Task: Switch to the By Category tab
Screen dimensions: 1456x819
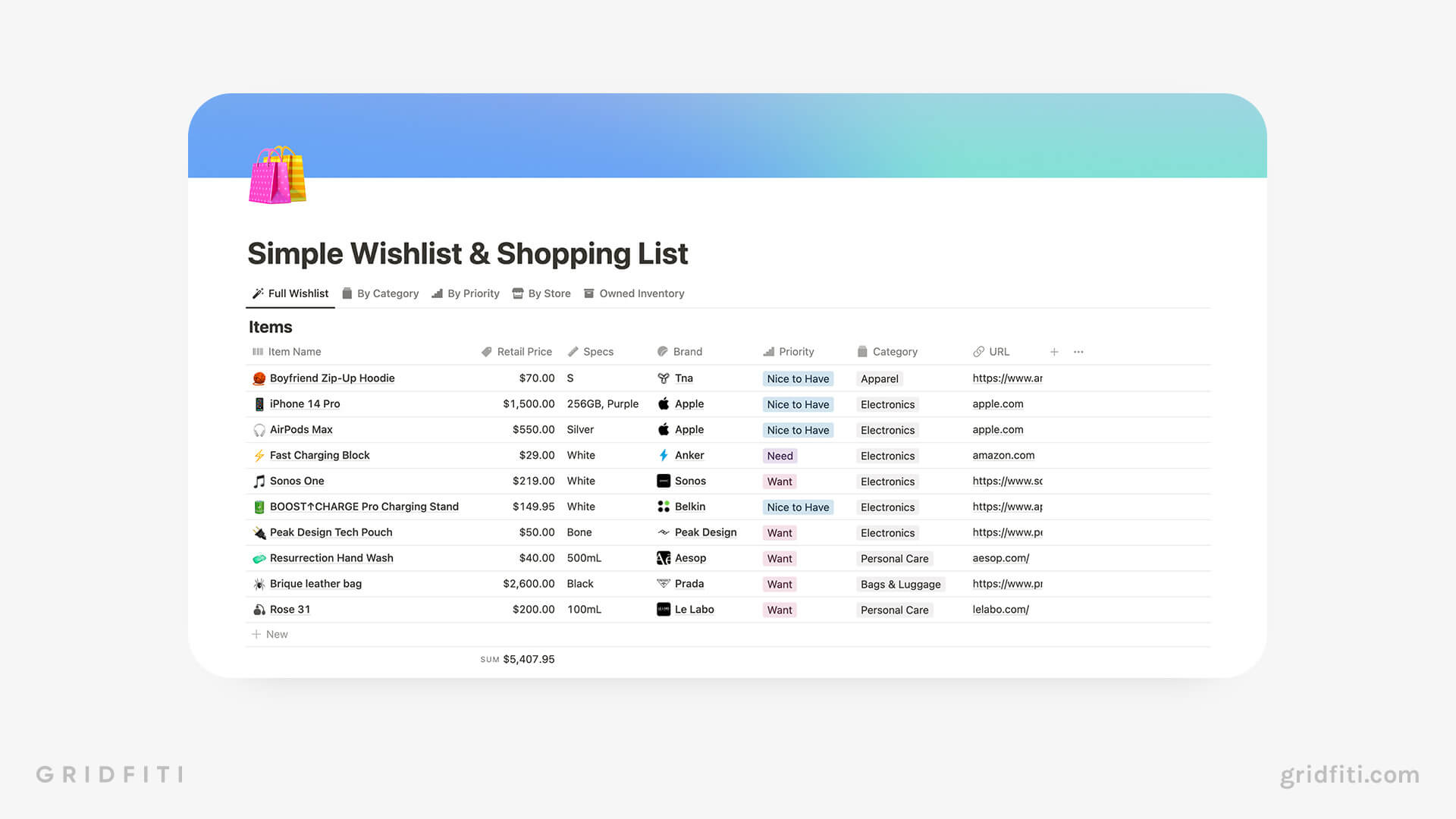Action: tap(388, 293)
